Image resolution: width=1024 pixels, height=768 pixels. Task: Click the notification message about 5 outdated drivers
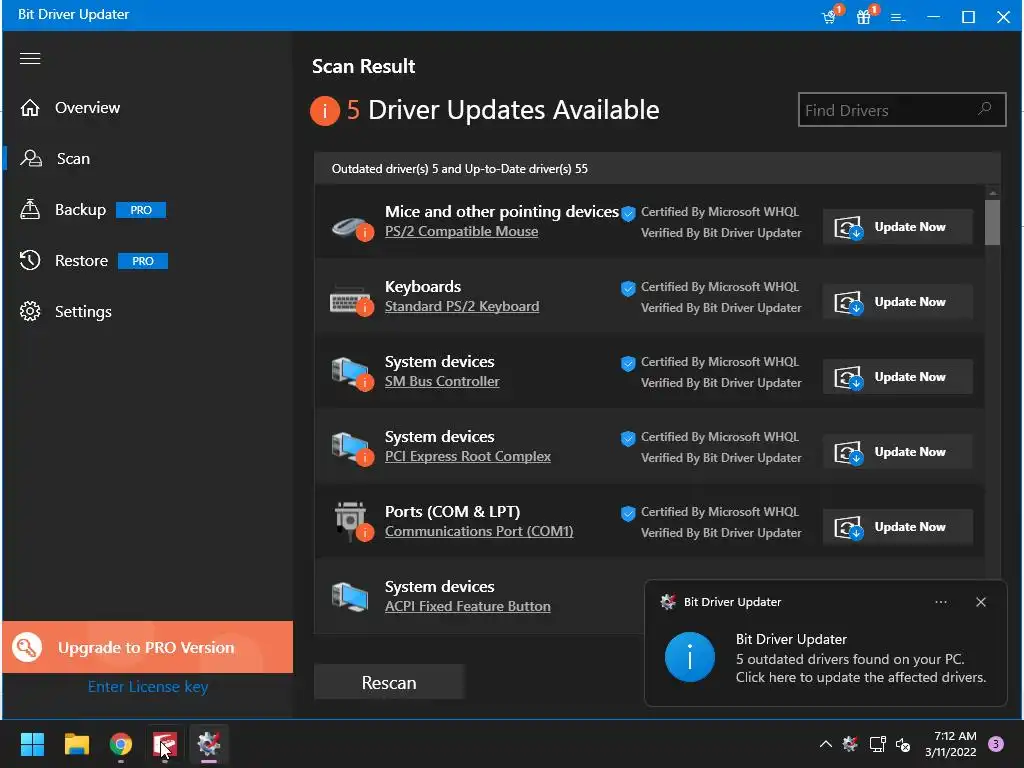pyautogui.click(x=861, y=668)
